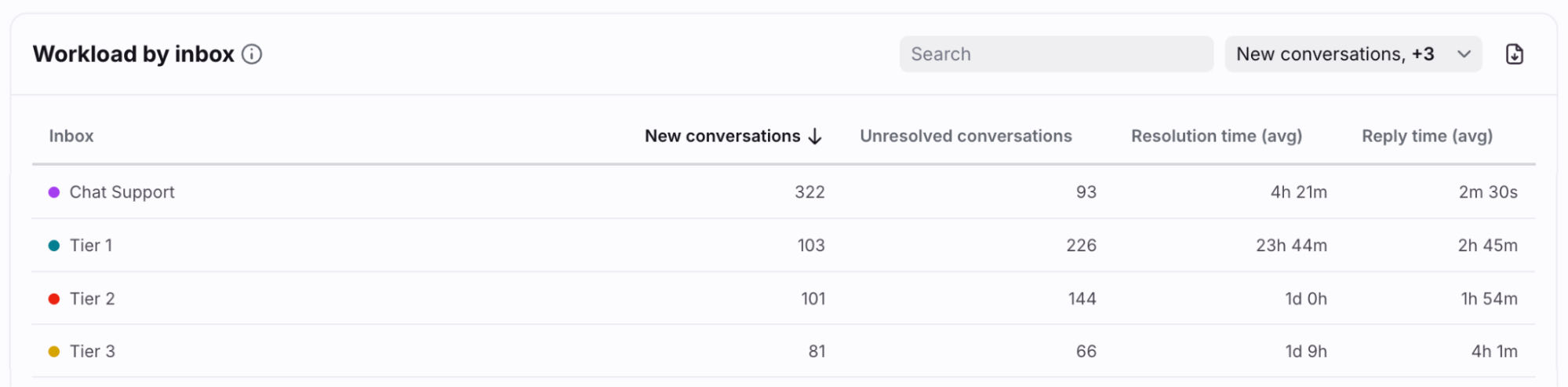Click the Inbox column header

[71, 137]
